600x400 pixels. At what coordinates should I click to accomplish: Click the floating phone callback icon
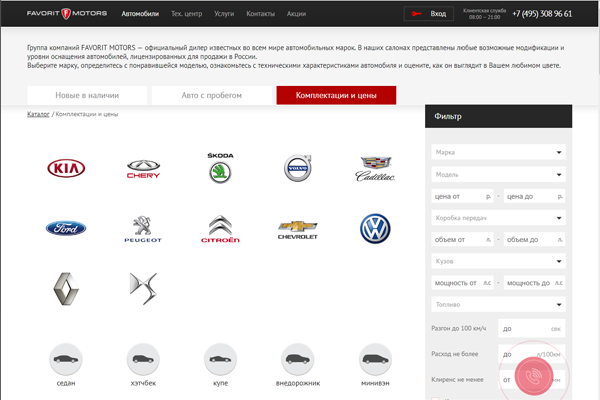[x=535, y=378]
